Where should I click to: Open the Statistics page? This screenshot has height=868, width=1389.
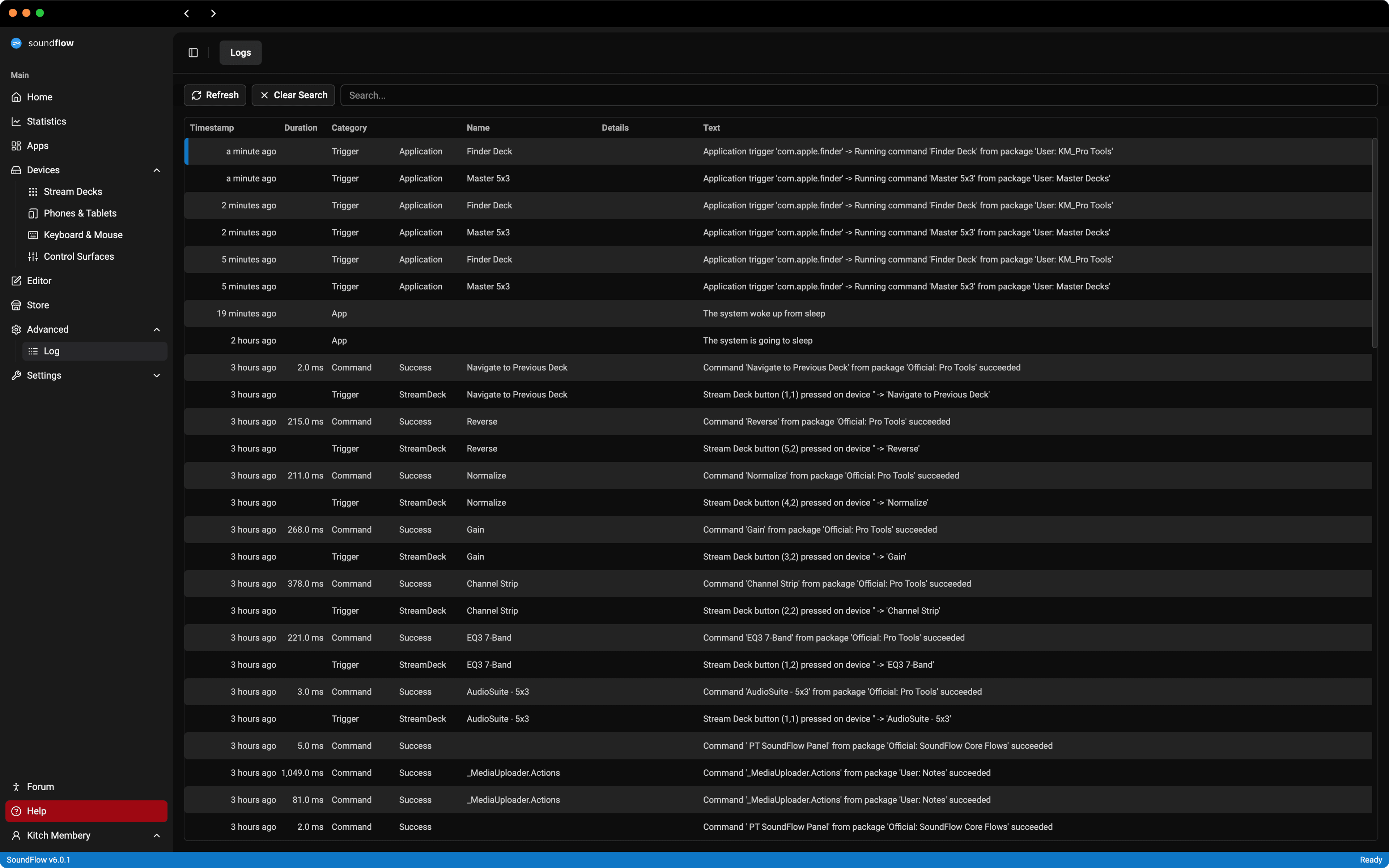click(46, 121)
